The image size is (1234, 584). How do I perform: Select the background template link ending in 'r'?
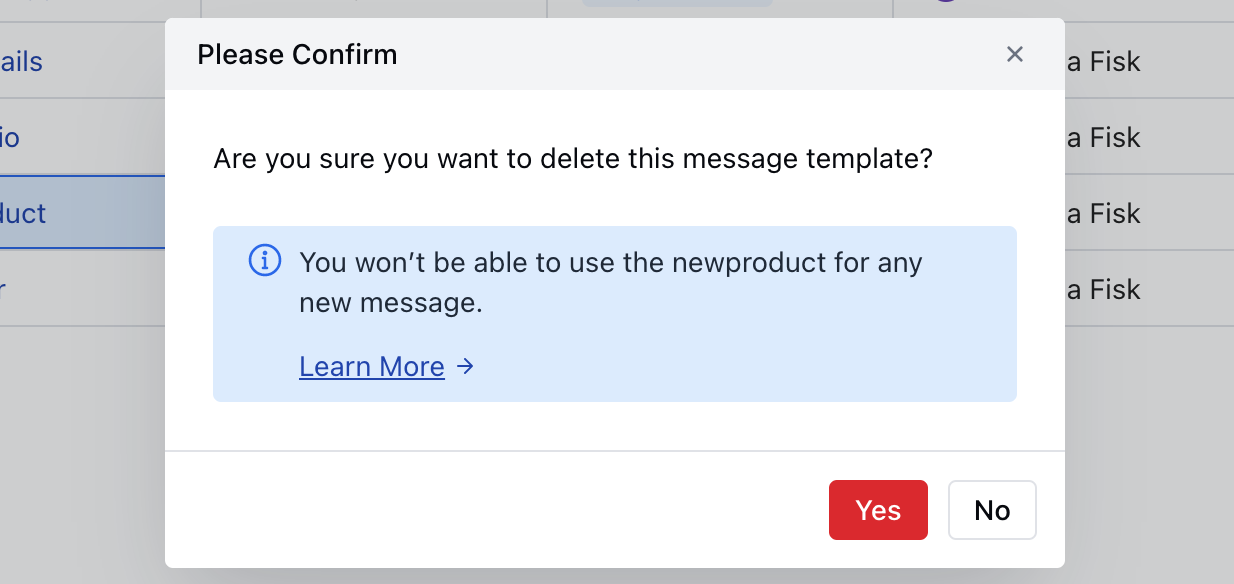(3, 289)
